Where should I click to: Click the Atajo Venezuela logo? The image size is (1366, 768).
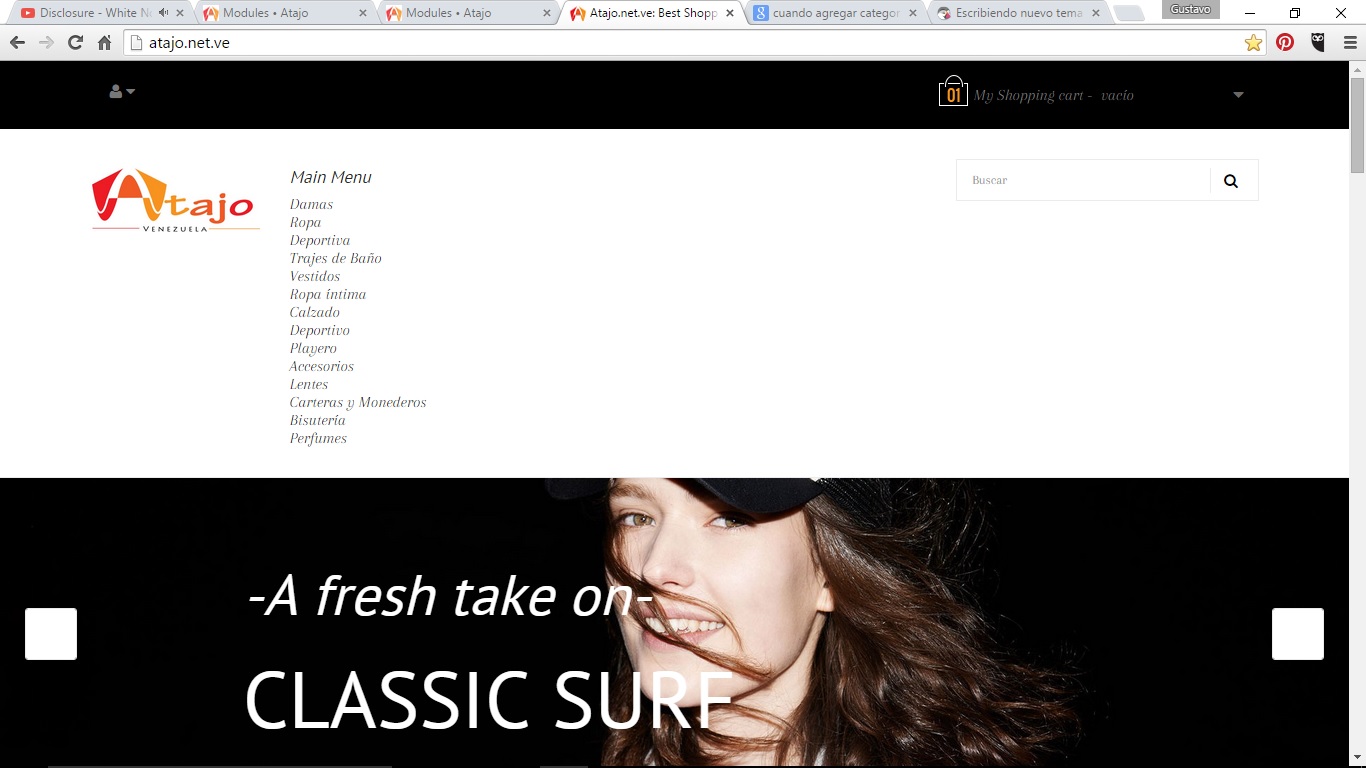175,200
